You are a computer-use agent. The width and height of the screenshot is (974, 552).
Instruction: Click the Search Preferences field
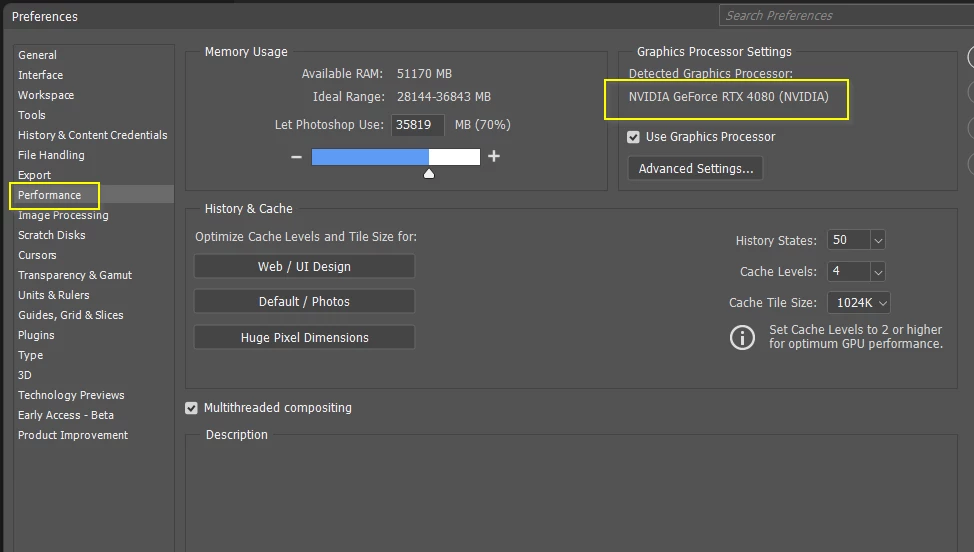pyautogui.click(x=846, y=16)
